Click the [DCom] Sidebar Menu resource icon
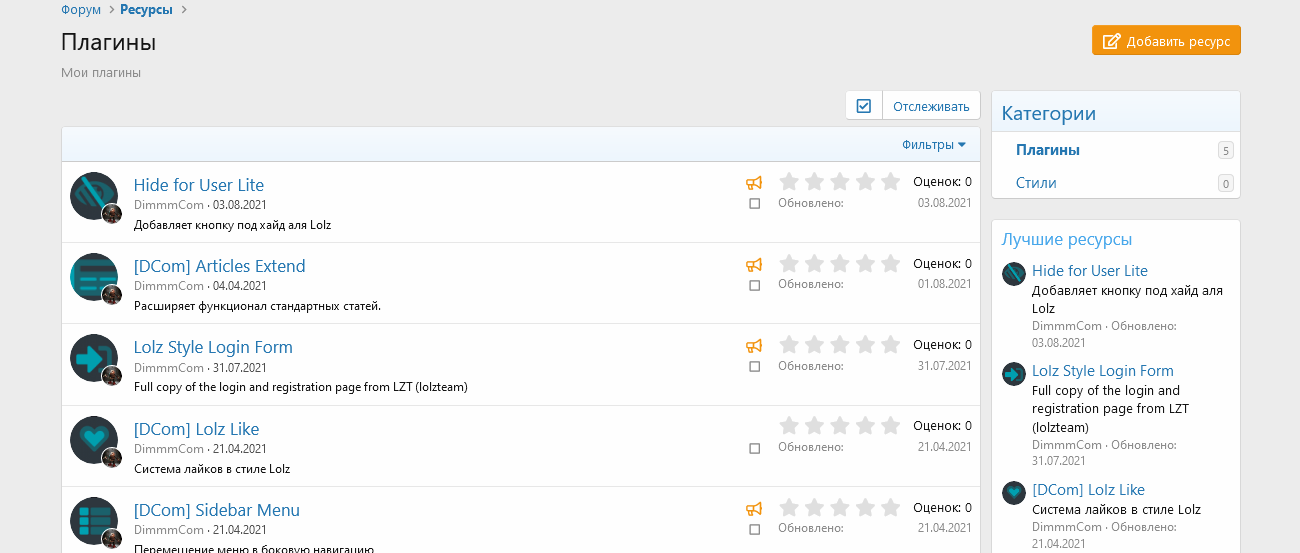The image size is (1300, 553). [x=94, y=520]
